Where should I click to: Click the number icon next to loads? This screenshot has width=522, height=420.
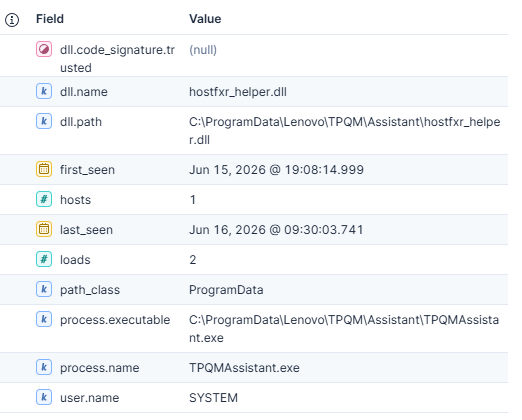[x=44, y=259]
